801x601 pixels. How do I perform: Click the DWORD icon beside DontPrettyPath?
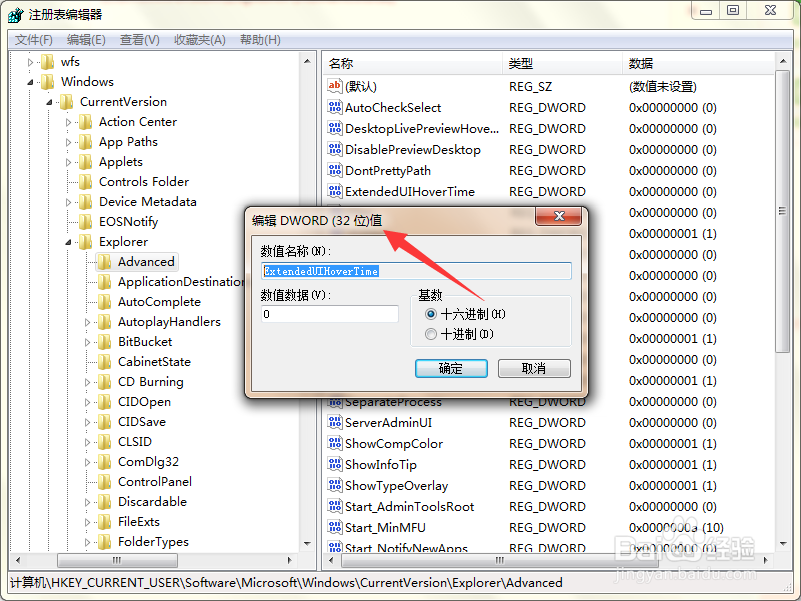click(334, 170)
